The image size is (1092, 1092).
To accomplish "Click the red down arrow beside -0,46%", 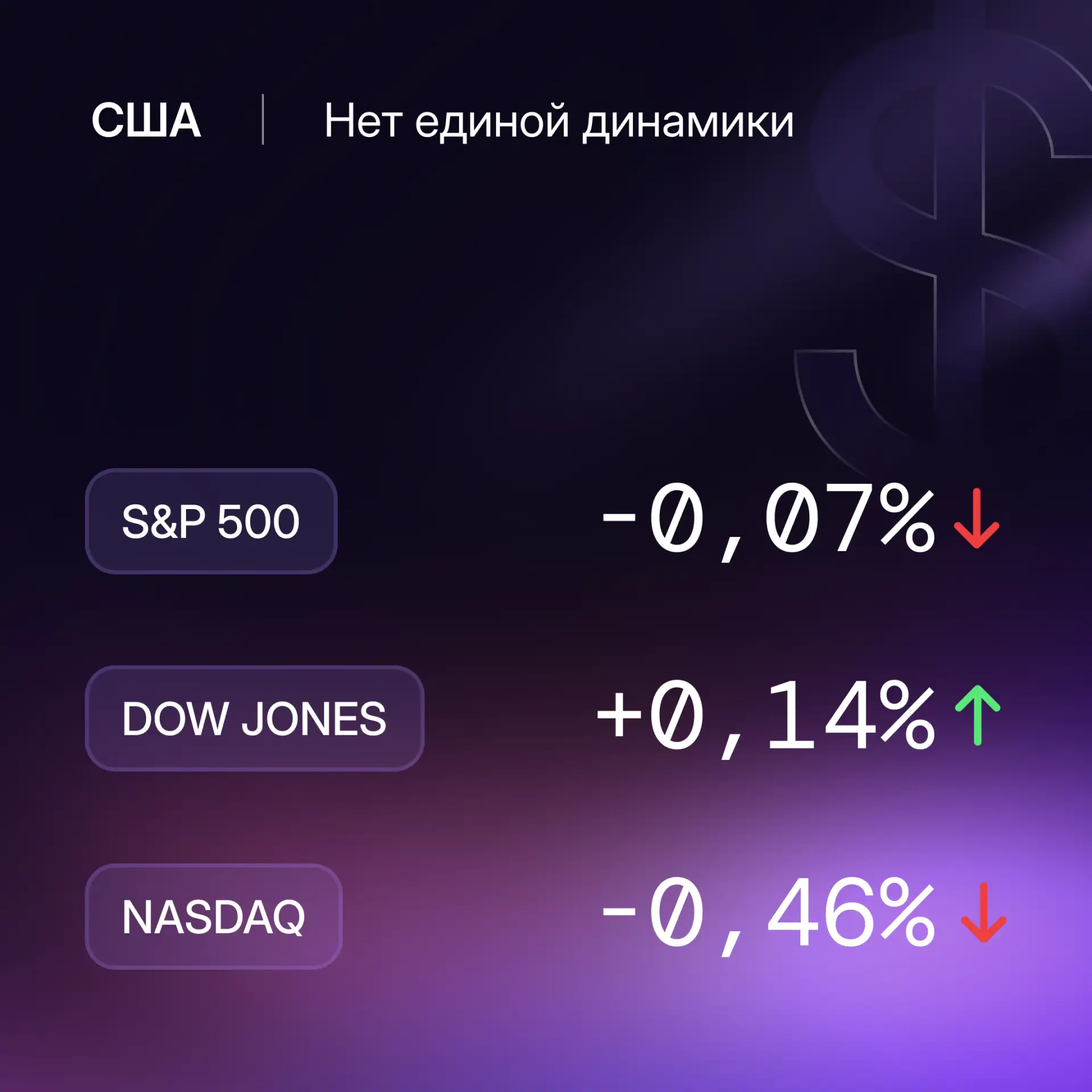I will [x=983, y=913].
